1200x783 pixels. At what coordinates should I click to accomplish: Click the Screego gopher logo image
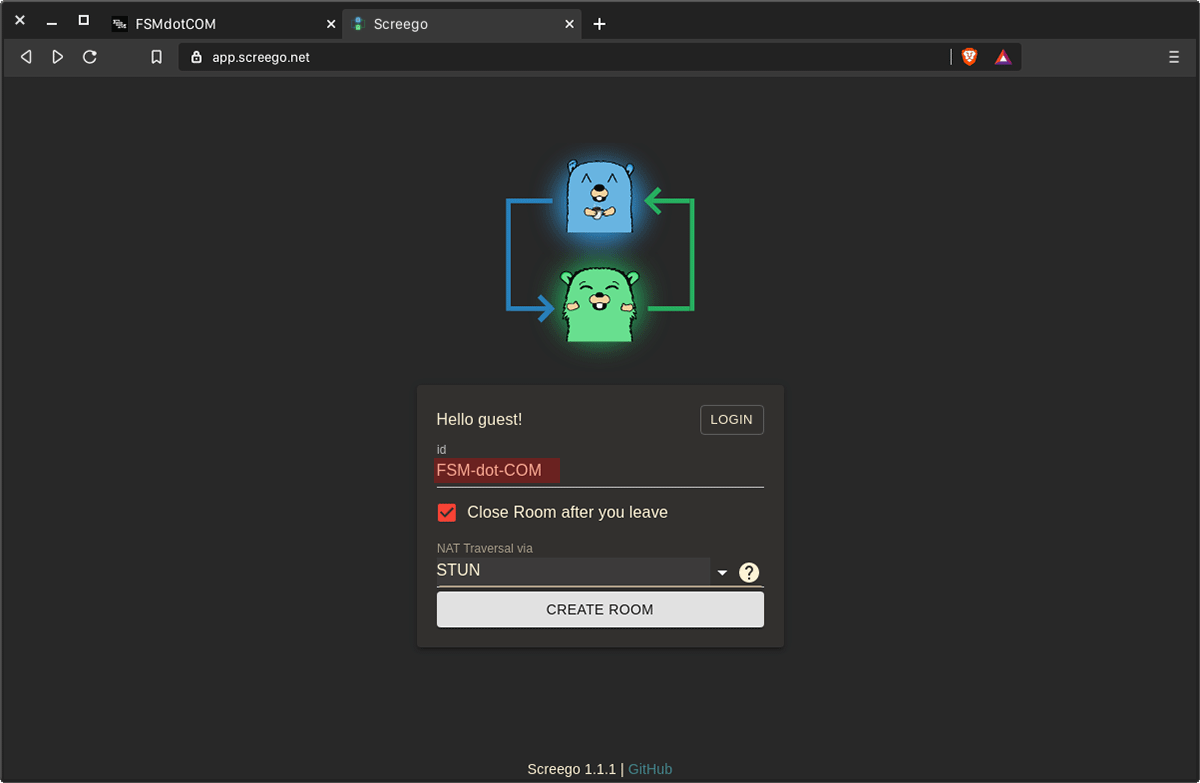tap(599, 251)
